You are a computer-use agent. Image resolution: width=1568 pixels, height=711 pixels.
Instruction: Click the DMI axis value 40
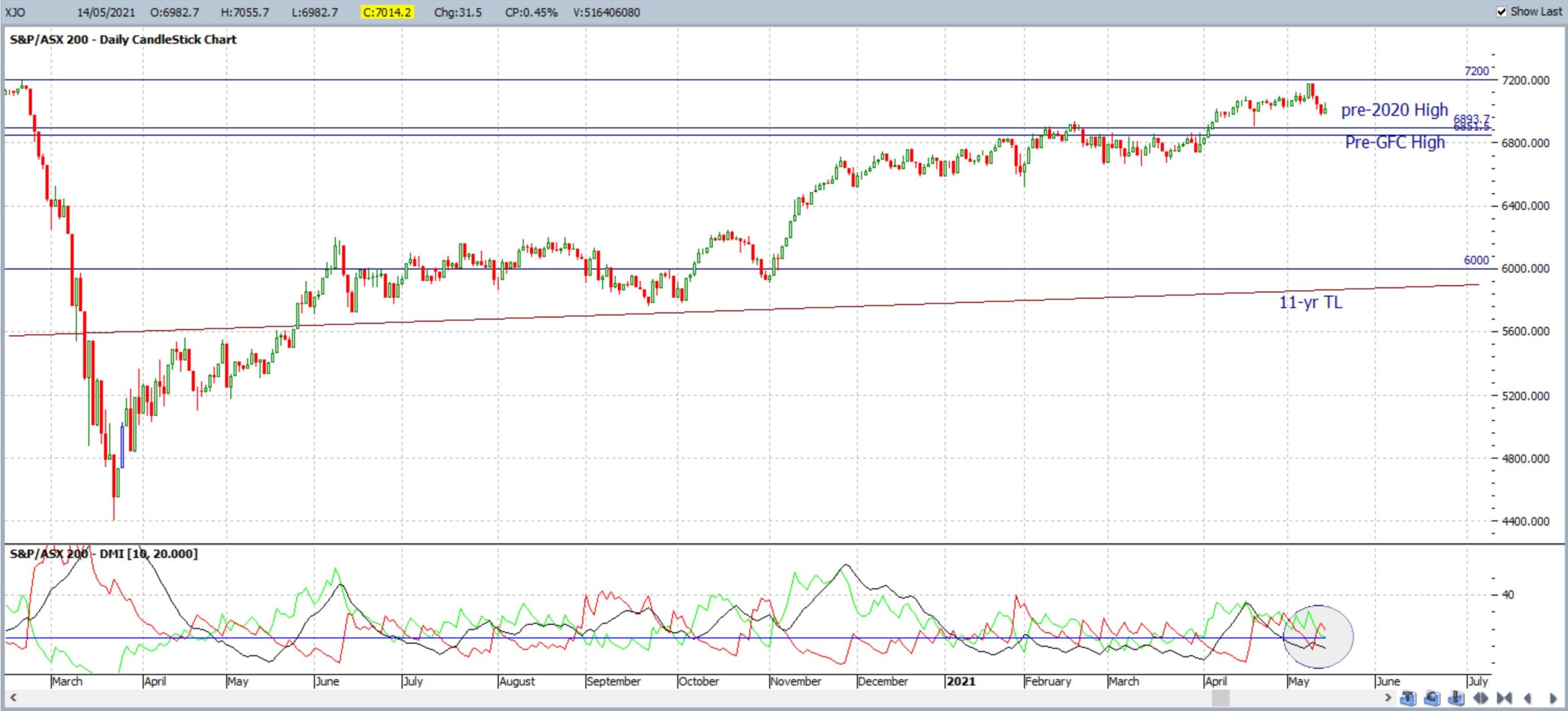[1508, 594]
